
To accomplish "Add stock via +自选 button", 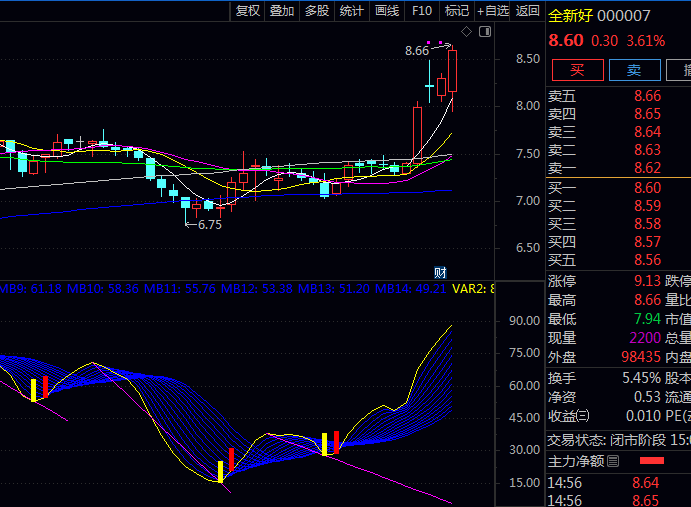I will coord(493,11).
